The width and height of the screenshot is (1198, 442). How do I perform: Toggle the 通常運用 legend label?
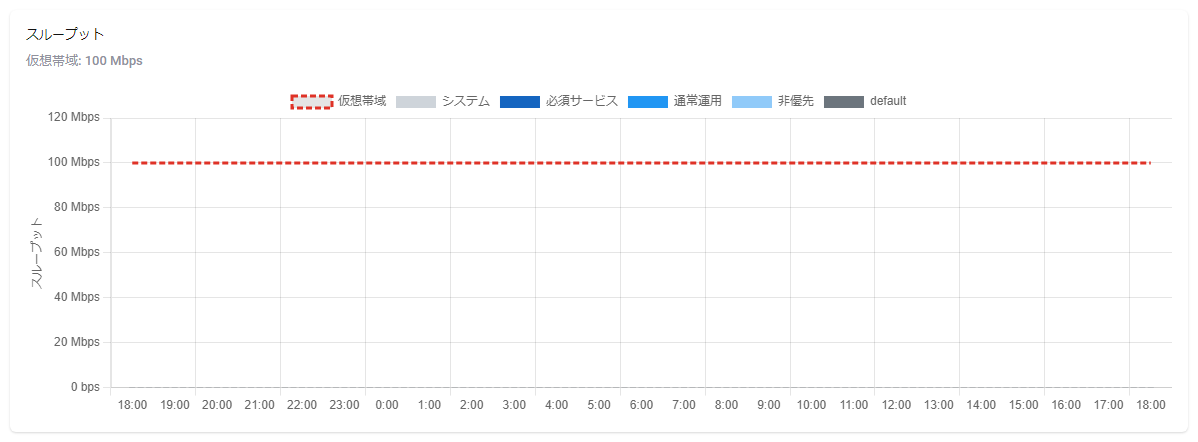(698, 101)
